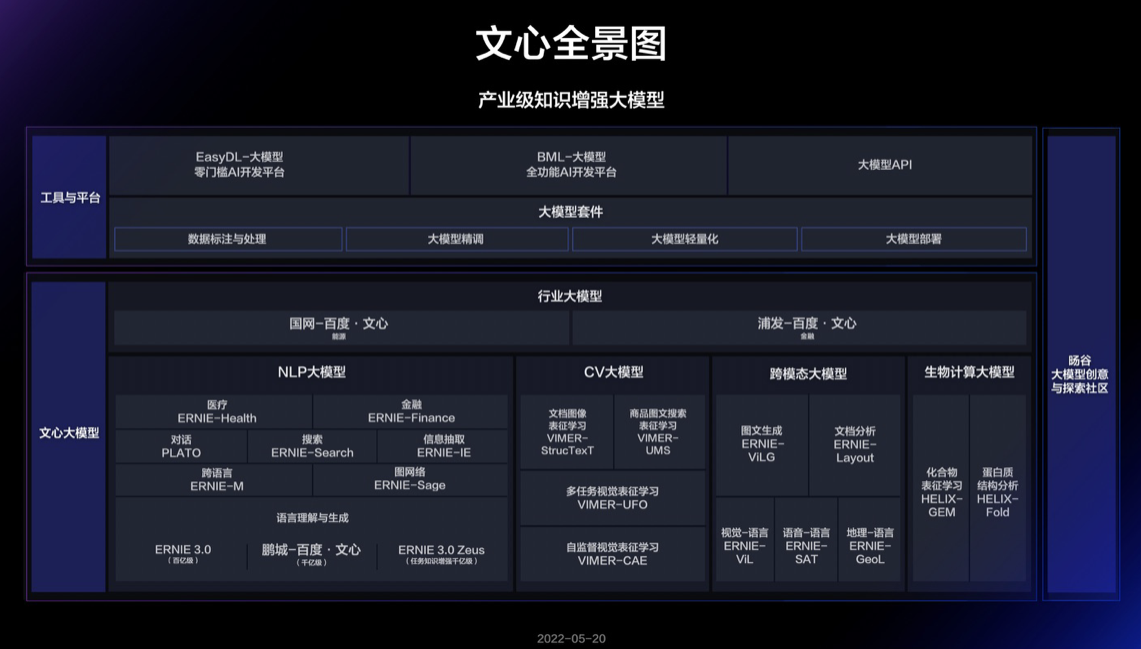Click the NLP大模型 heading
Image resolution: width=1141 pixels, height=649 pixels.
311,373
